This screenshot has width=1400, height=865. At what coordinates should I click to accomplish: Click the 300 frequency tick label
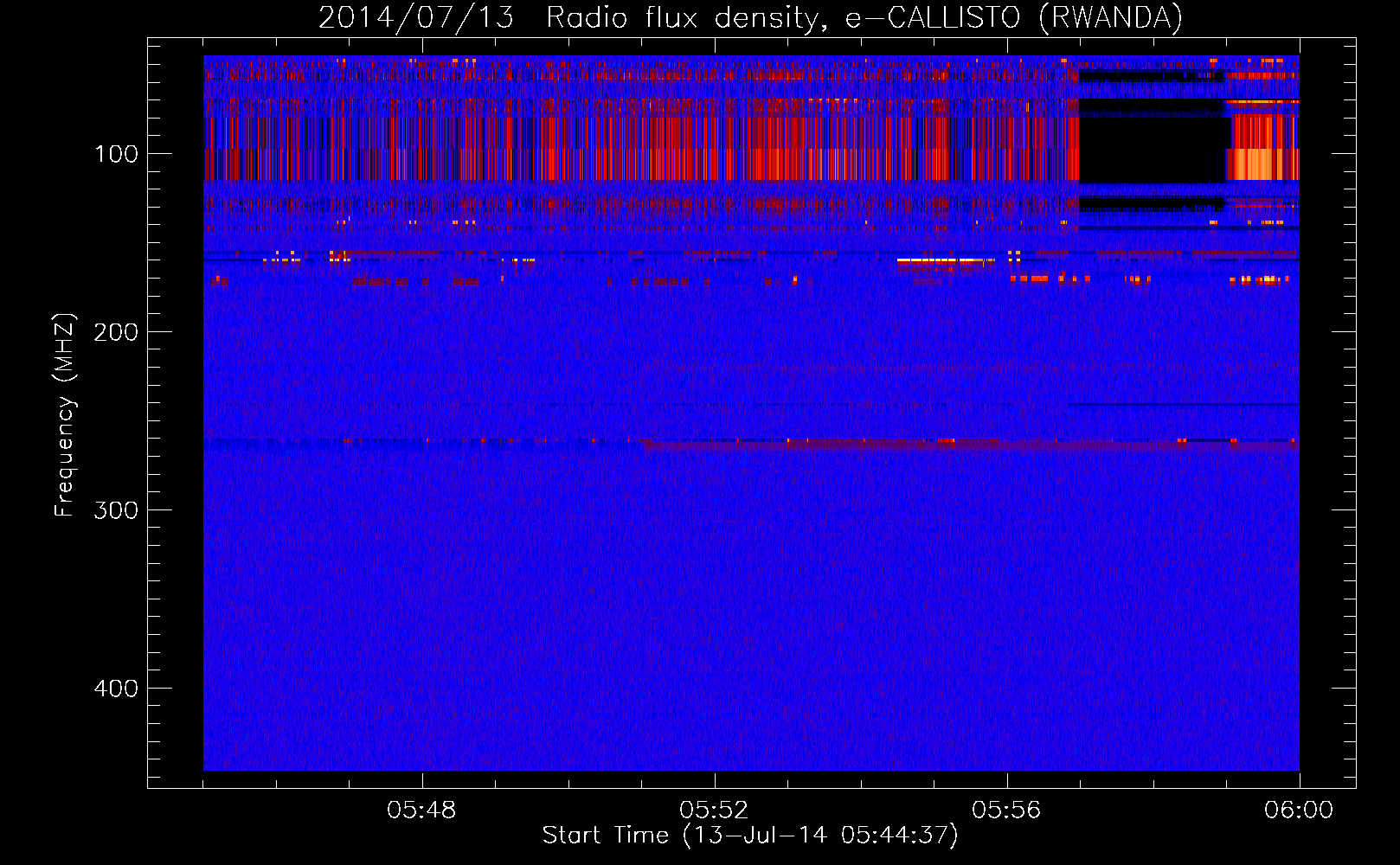tap(117, 510)
